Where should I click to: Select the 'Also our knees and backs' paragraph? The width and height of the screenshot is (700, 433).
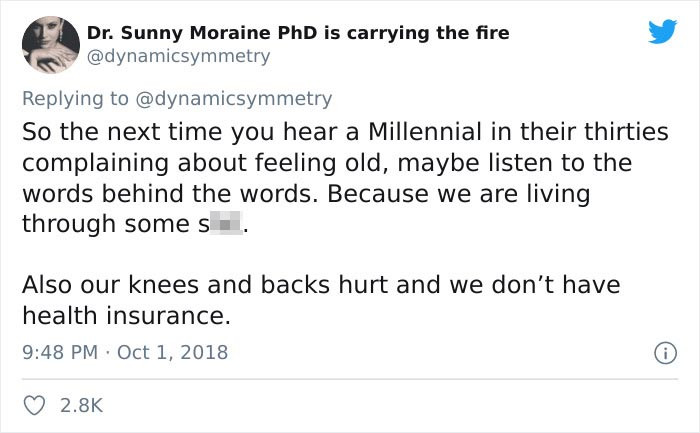pyautogui.click(x=321, y=300)
